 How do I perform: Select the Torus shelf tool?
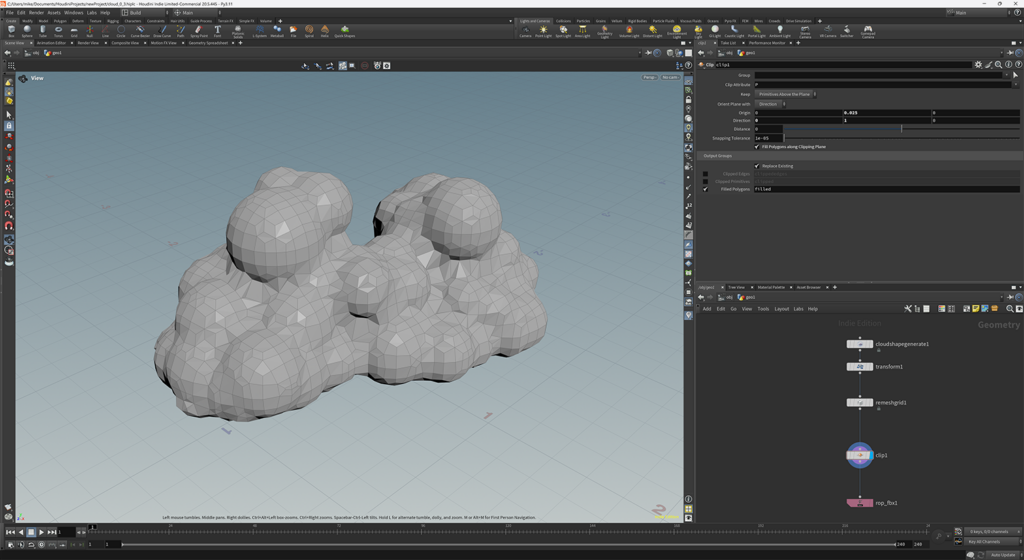pyautogui.click(x=58, y=31)
